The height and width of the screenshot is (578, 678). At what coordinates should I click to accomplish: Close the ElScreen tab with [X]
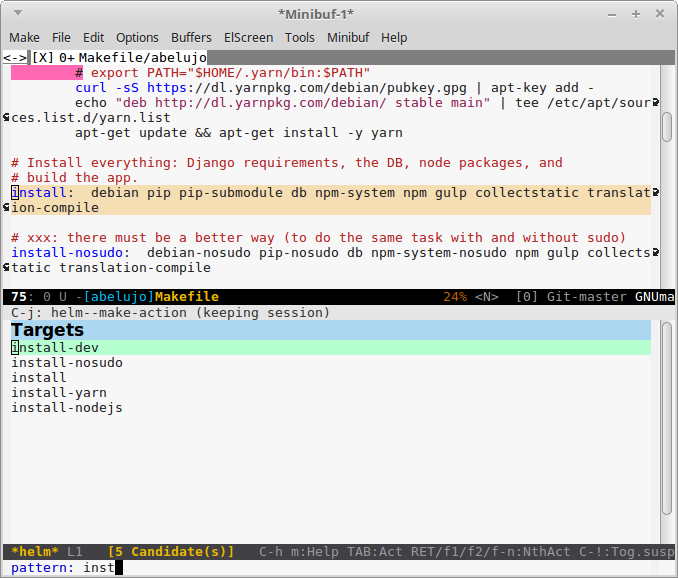(x=42, y=57)
